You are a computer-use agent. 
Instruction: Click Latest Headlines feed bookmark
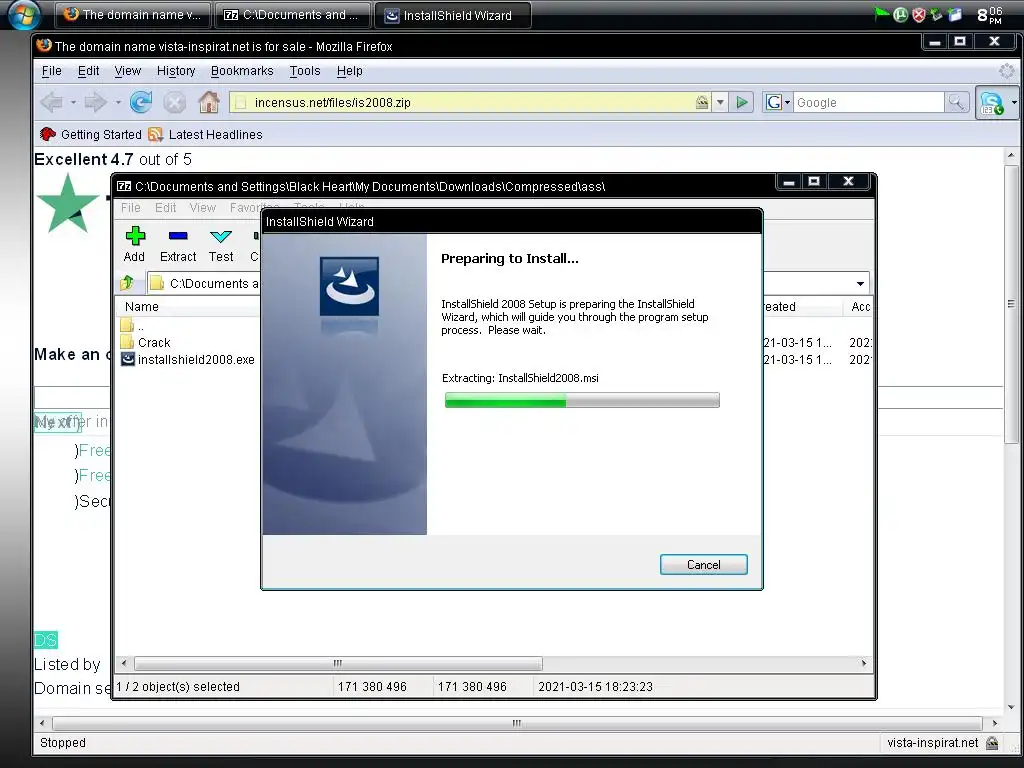coord(206,135)
